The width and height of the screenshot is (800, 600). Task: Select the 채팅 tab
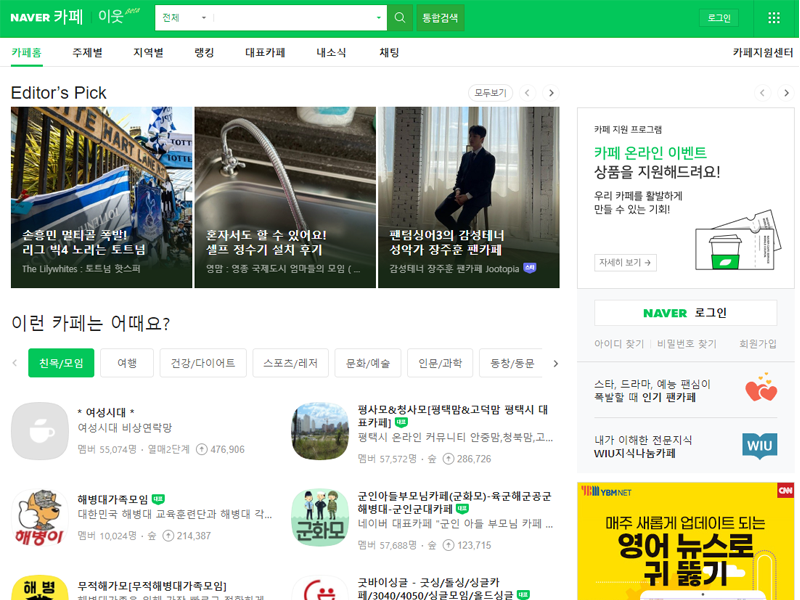point(389,53)
